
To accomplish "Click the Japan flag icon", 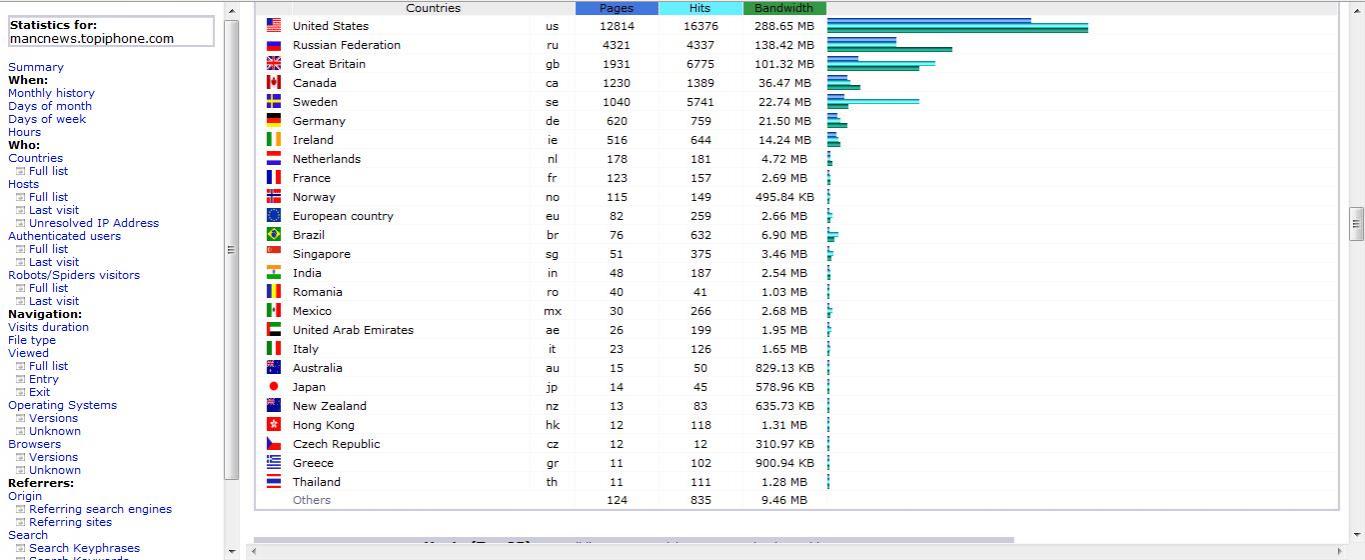I will 273,387.
